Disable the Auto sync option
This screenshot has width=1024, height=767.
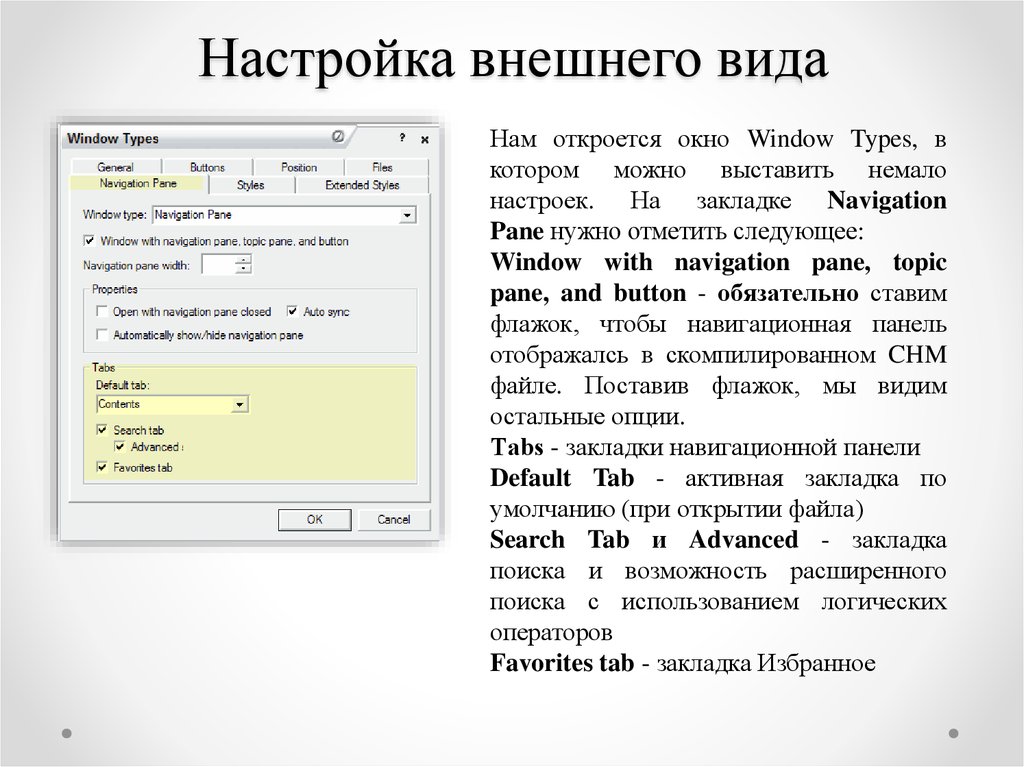[291, 310]
